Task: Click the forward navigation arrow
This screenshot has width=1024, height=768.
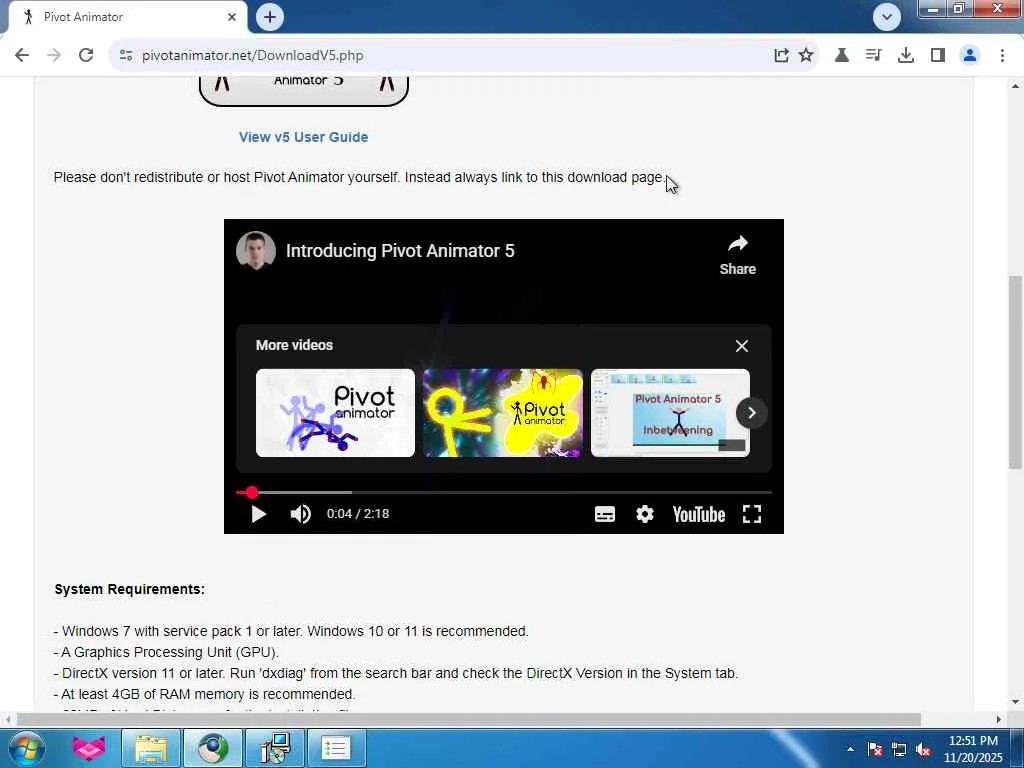Action: coord(54,56)
